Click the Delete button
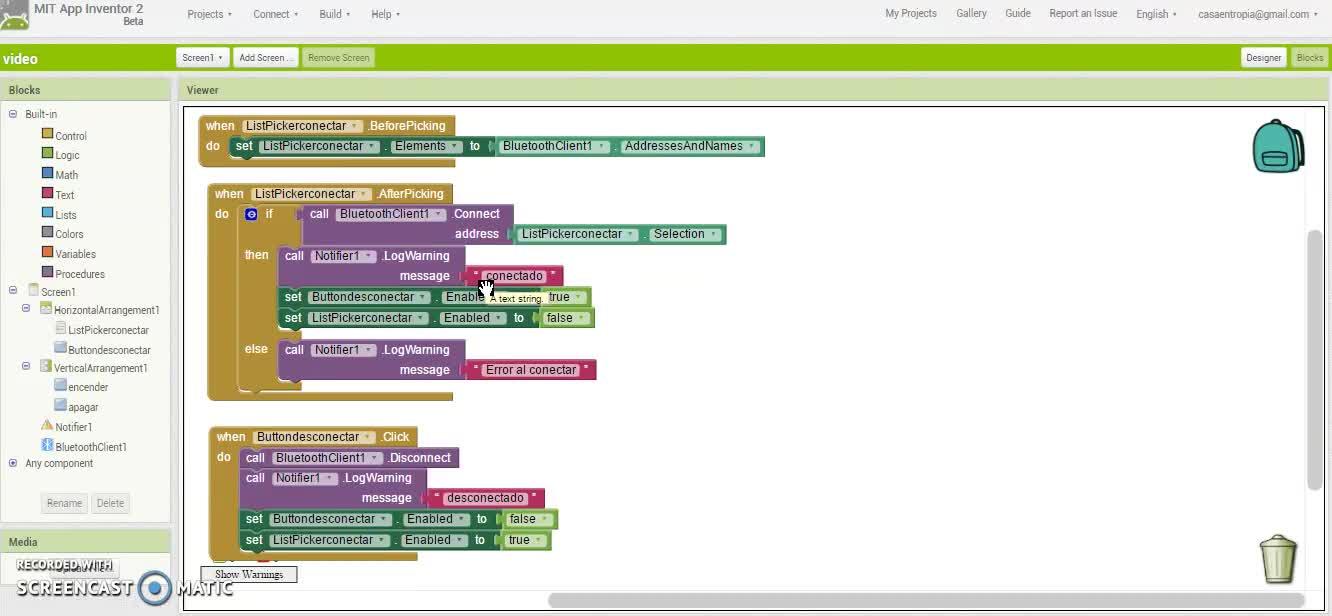This screenshot has width=1332, height=616. tap(110, 503)
